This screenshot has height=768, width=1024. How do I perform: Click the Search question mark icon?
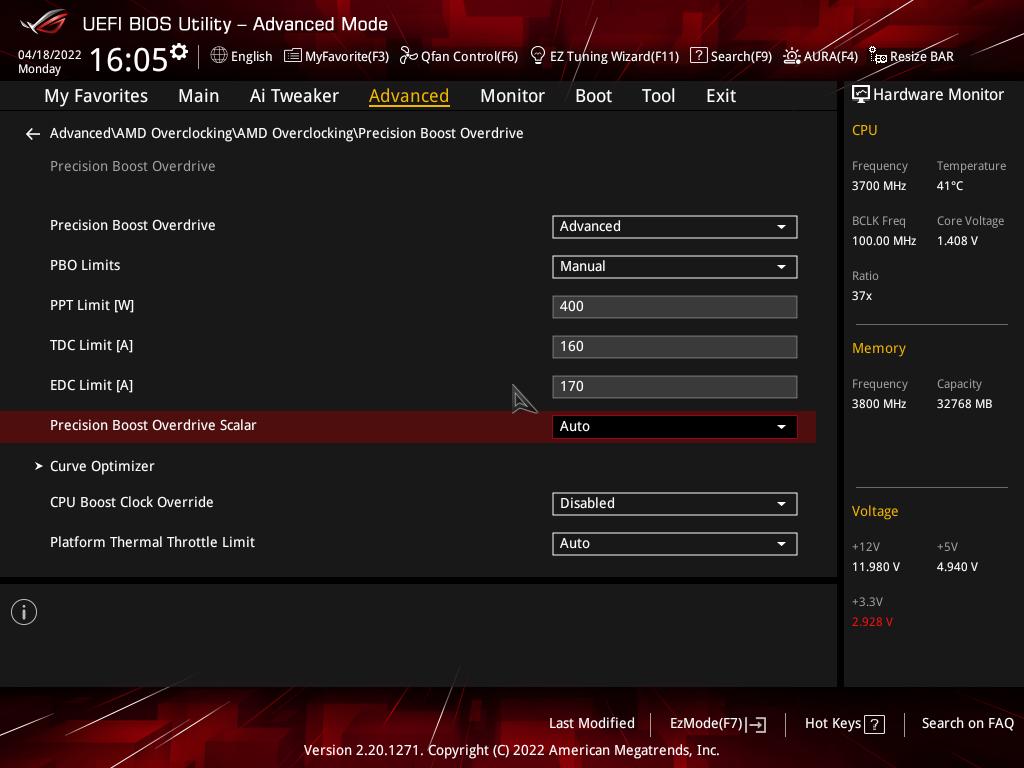[698, 56]
